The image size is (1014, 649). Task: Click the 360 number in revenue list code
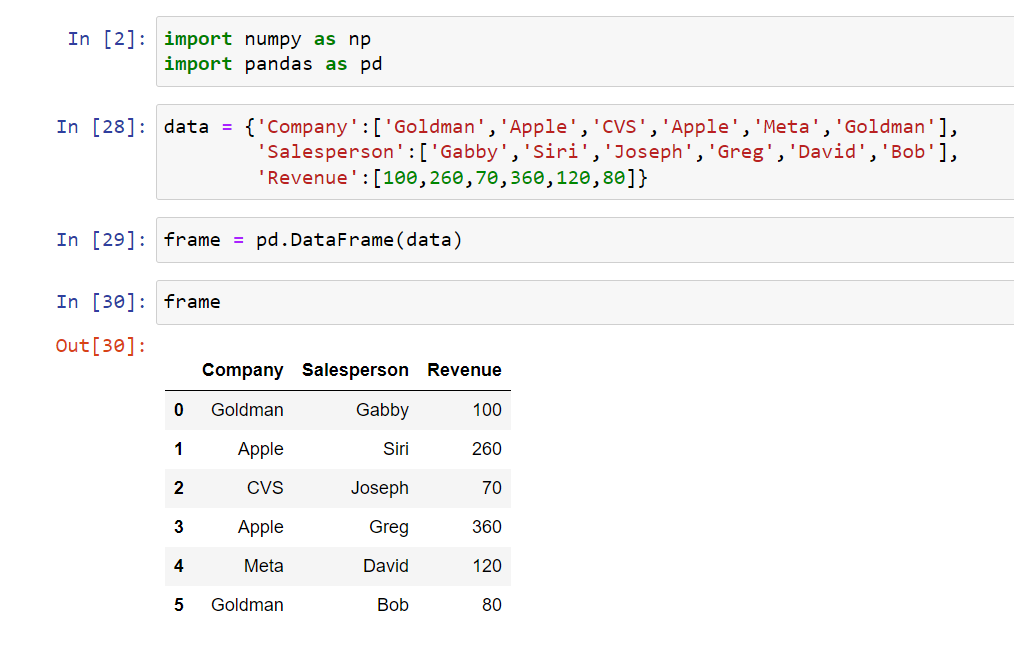pyautogui.click(x=526, y=177)
